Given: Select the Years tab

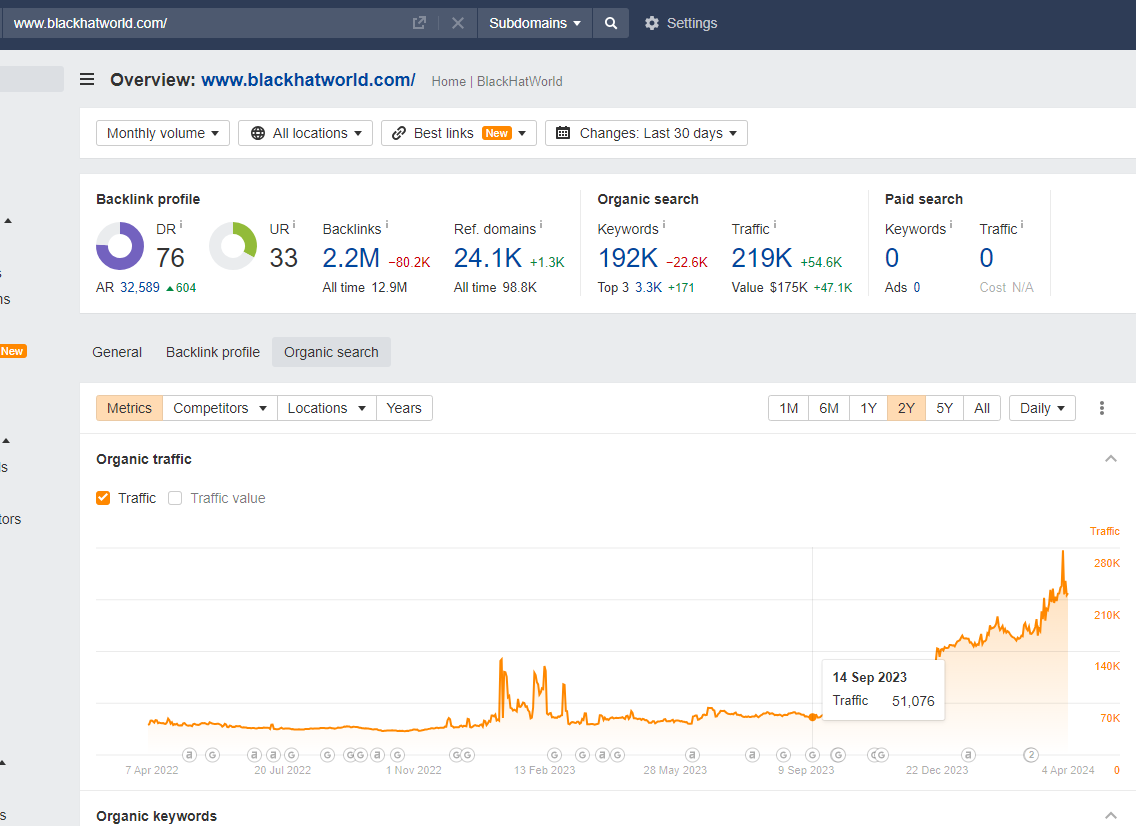Looking at the screenshot, I should (x=404, y=408).
